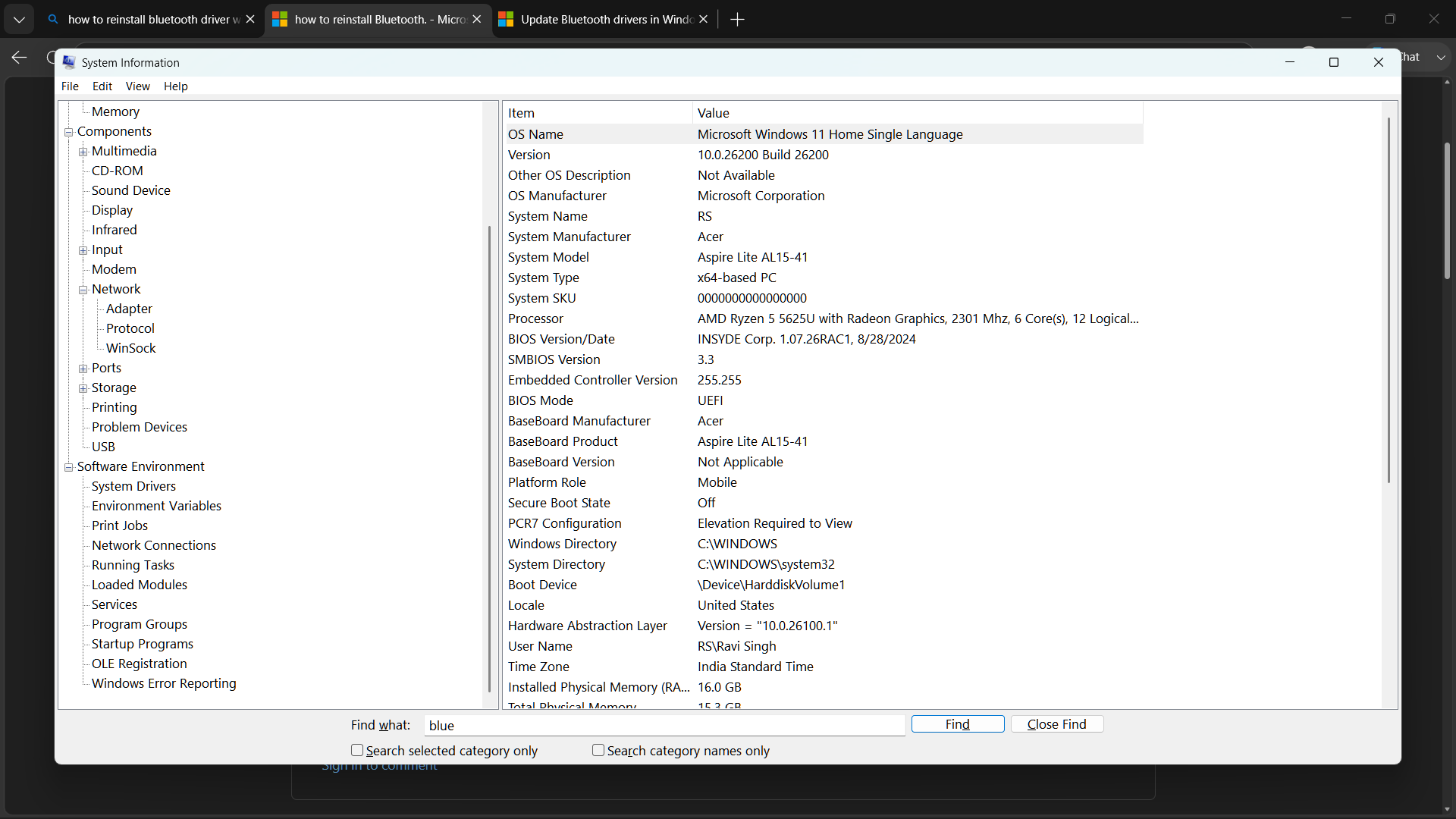Select Printing category

coord(115,407)
